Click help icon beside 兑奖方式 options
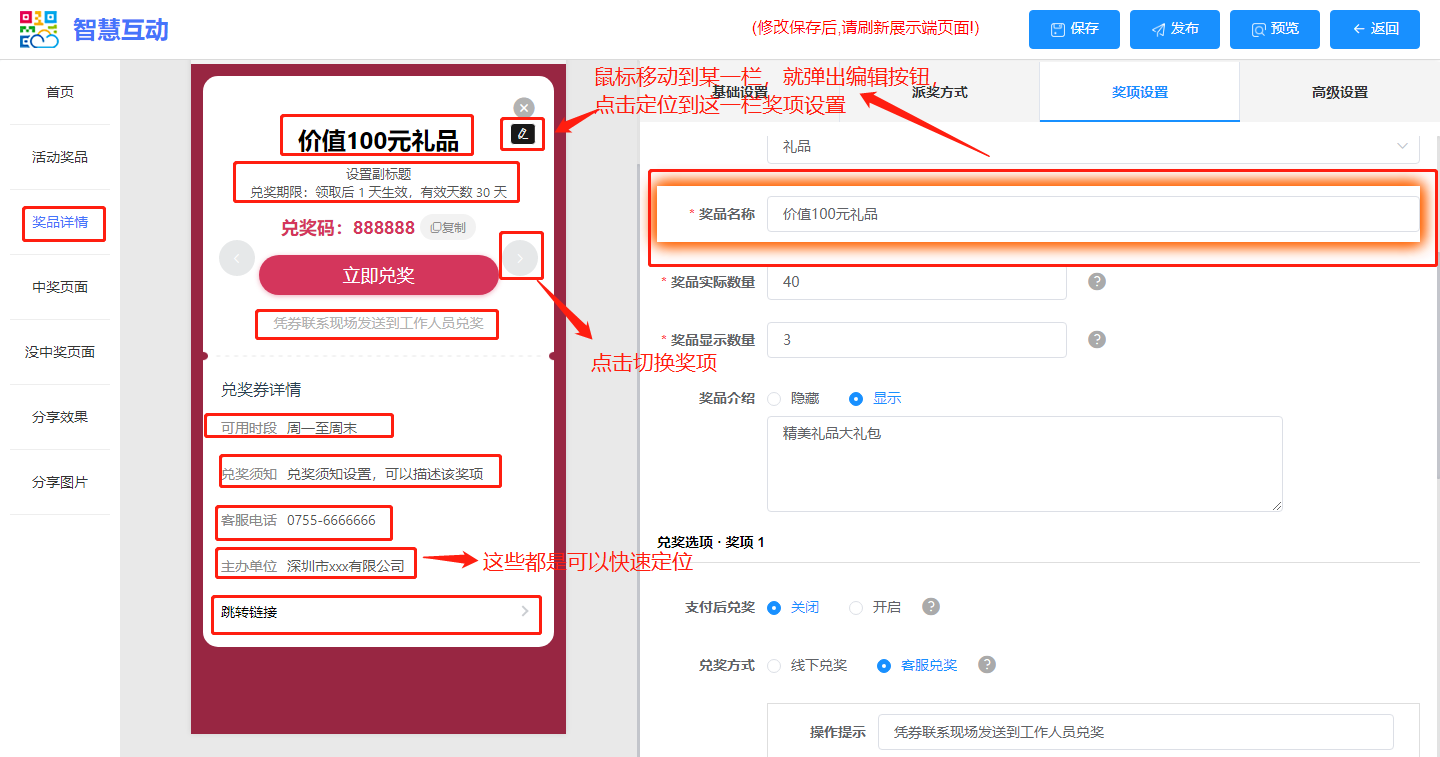The width and height of the screenshot is (1440, 757). click(987, 665)
